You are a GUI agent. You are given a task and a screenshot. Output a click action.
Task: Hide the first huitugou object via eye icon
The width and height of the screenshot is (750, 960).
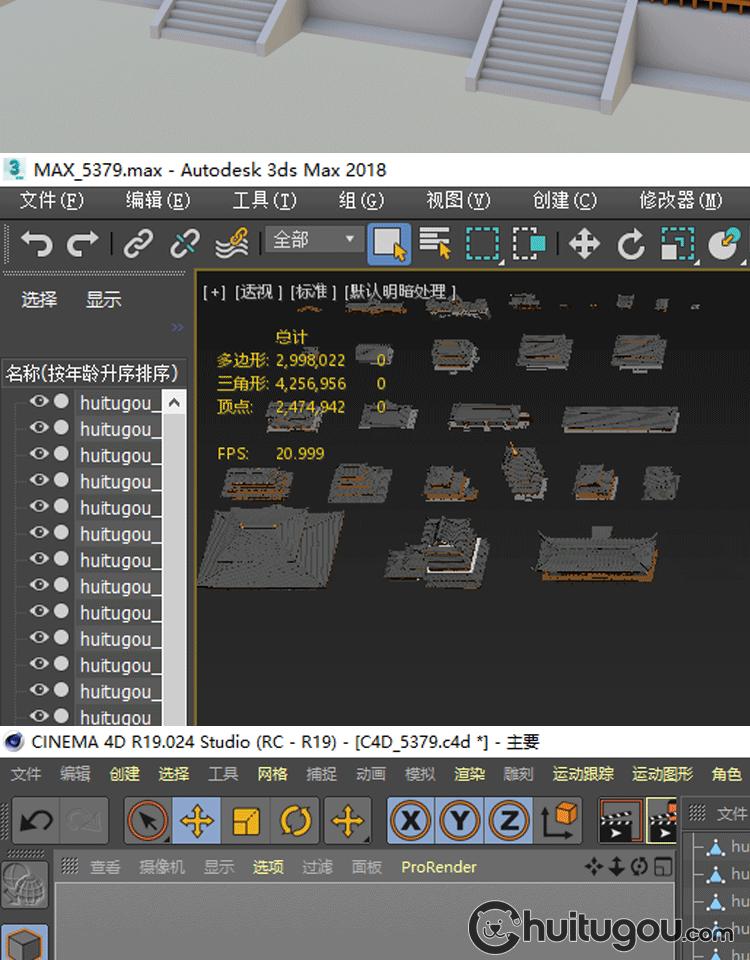click(x=39, y=402)
